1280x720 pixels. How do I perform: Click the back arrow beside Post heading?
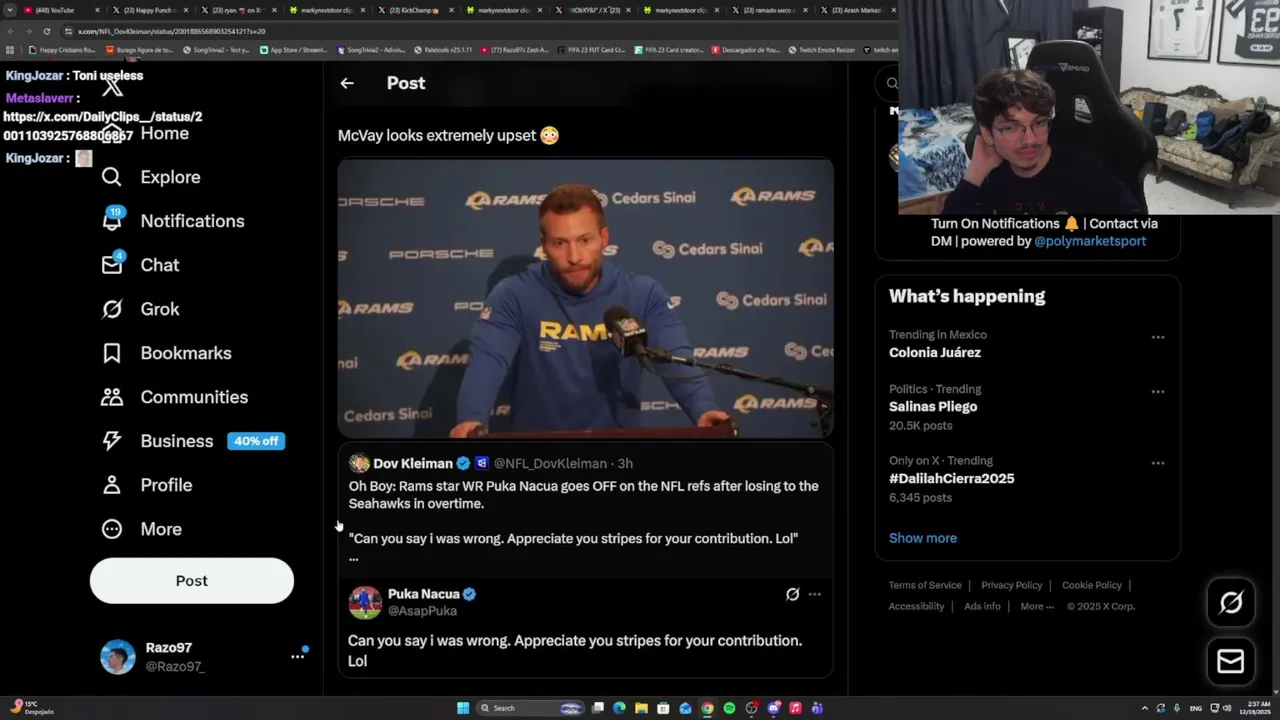(347, 83)
